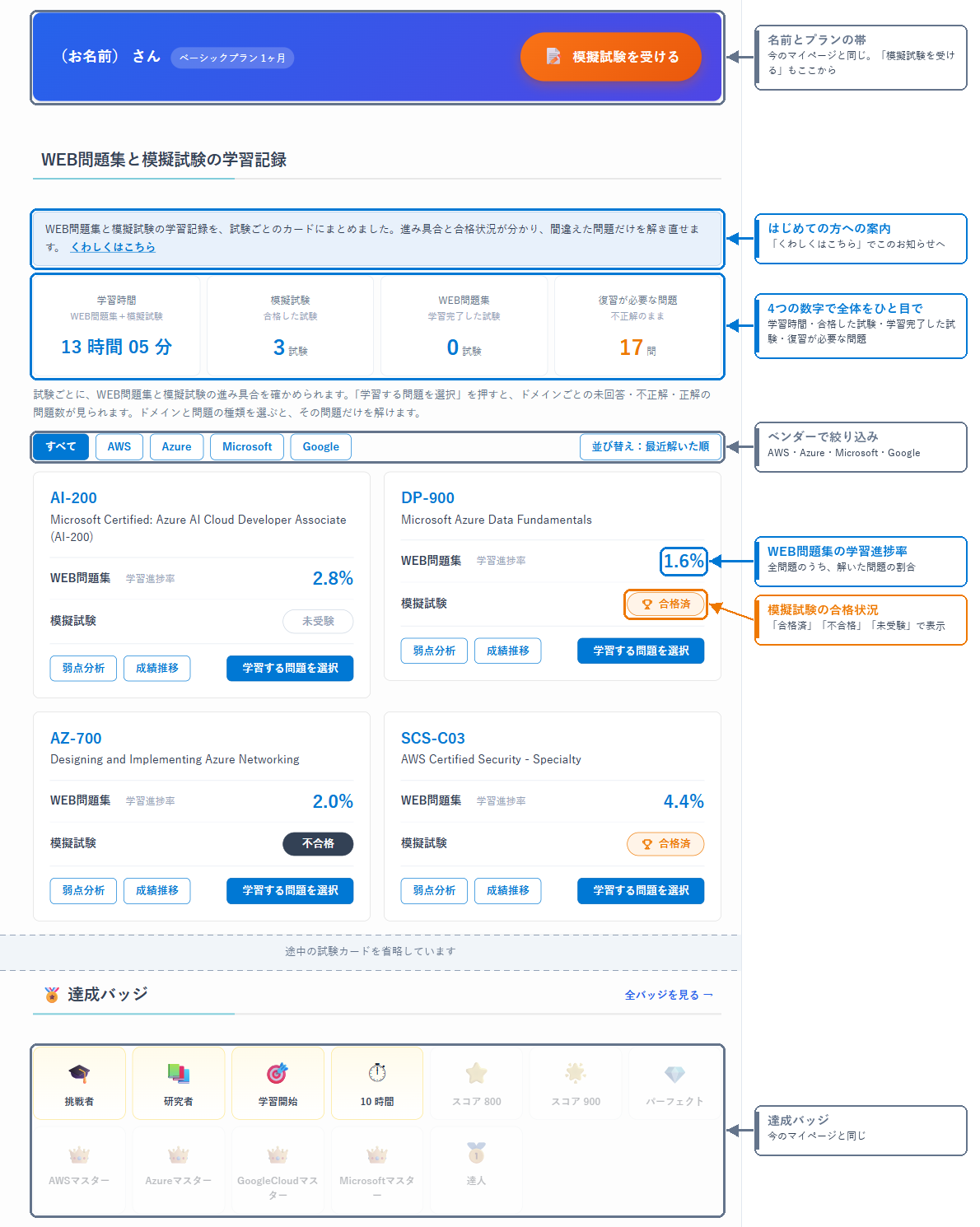Click the 3 試験 passed mock exams value

(290, 348)
